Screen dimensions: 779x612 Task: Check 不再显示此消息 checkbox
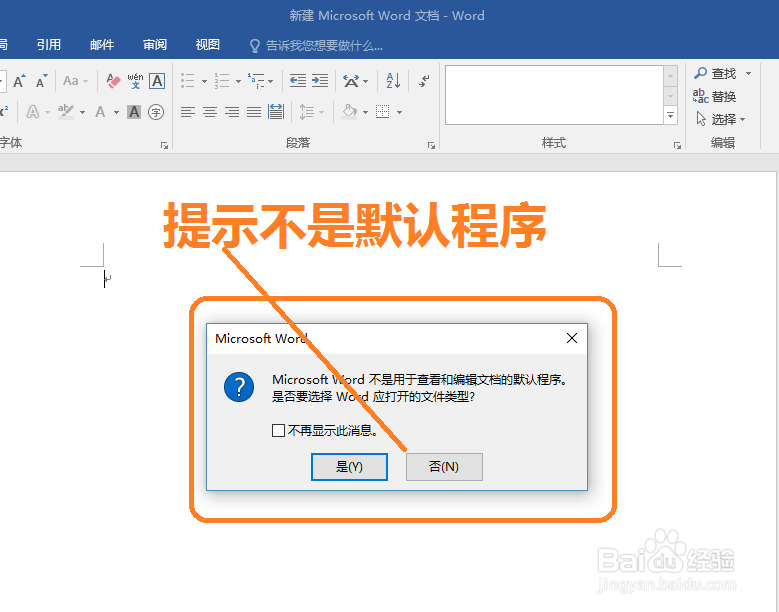coord(278,430)
